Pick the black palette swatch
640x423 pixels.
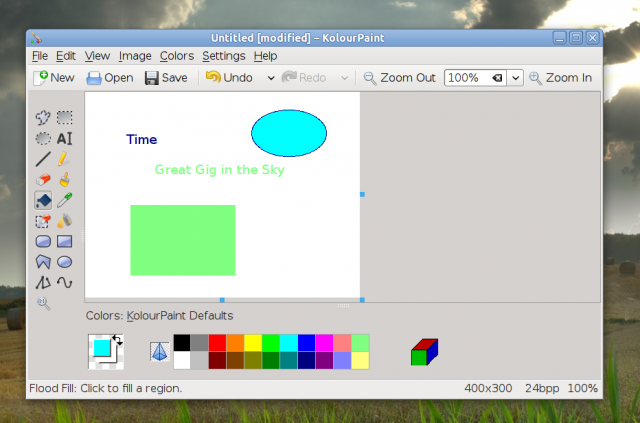(x=182, y=343)
